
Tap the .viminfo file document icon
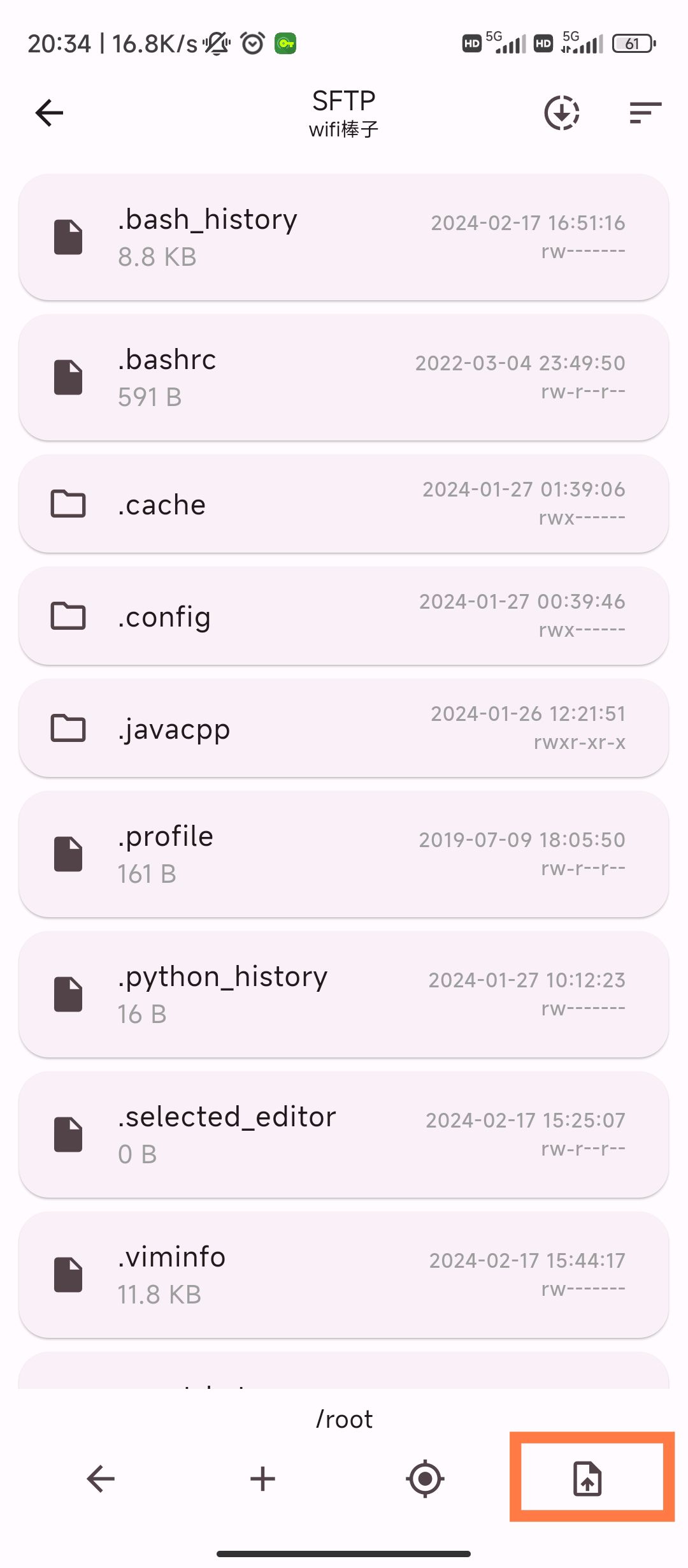pyautogui.click(x=68, y=1275)
